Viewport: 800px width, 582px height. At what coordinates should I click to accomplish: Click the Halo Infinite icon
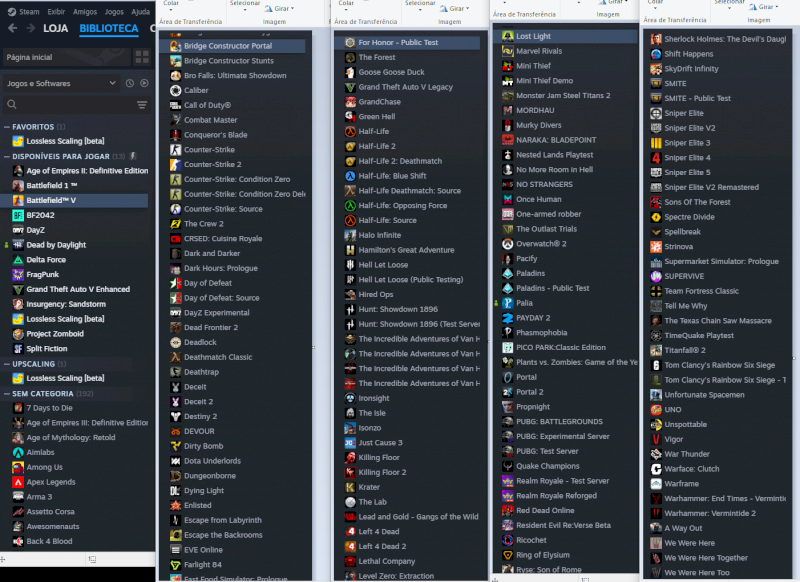tap(350, 235)
